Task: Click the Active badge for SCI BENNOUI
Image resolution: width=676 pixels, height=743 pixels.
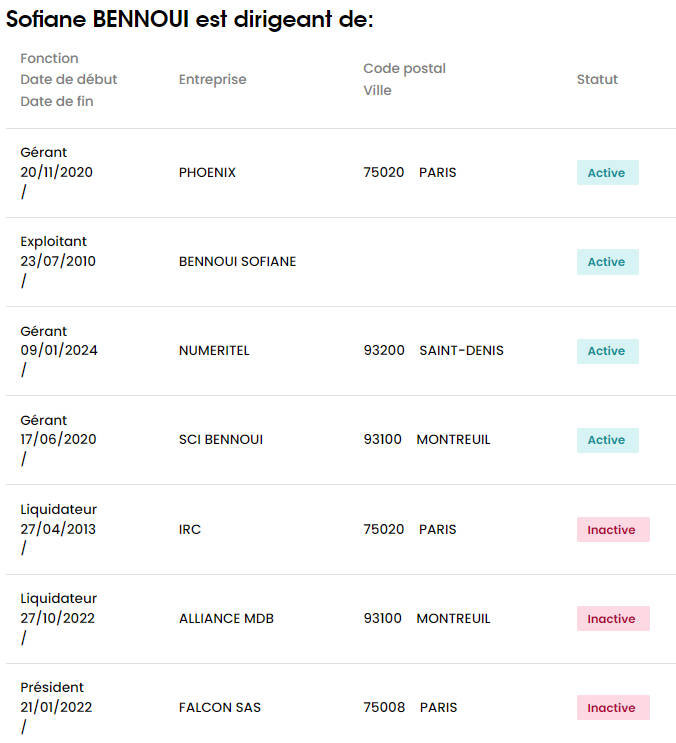Action: click(607, 440)
